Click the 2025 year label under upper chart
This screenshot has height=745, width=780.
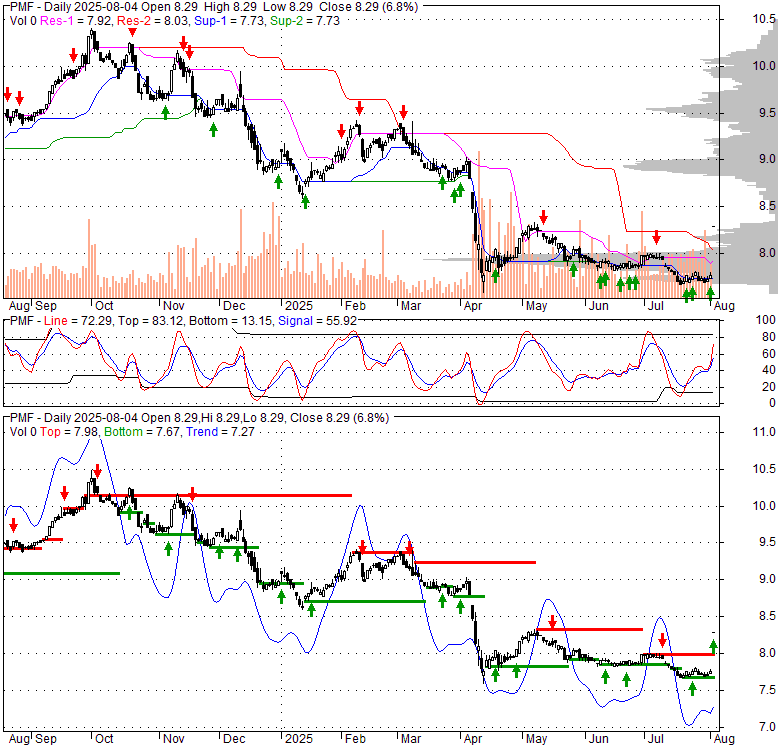click(x=298, y=306)
